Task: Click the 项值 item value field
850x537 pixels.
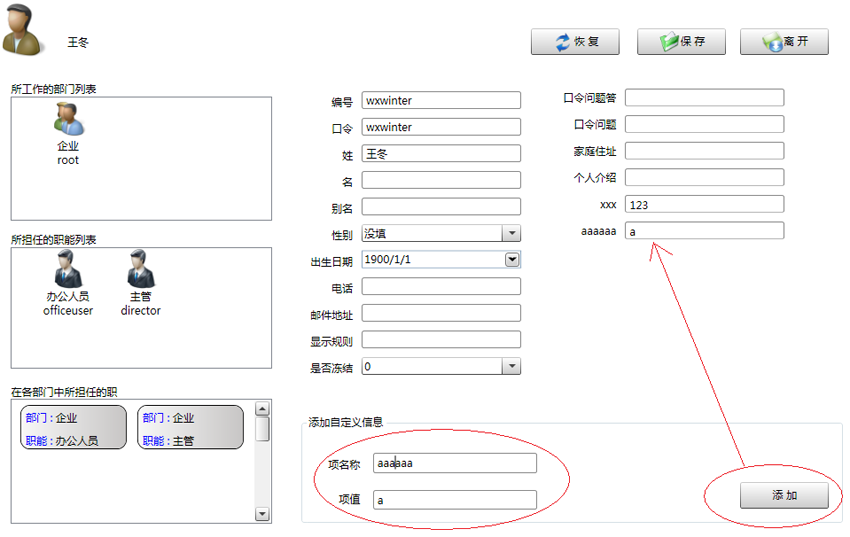Action: tap(455, 500)
